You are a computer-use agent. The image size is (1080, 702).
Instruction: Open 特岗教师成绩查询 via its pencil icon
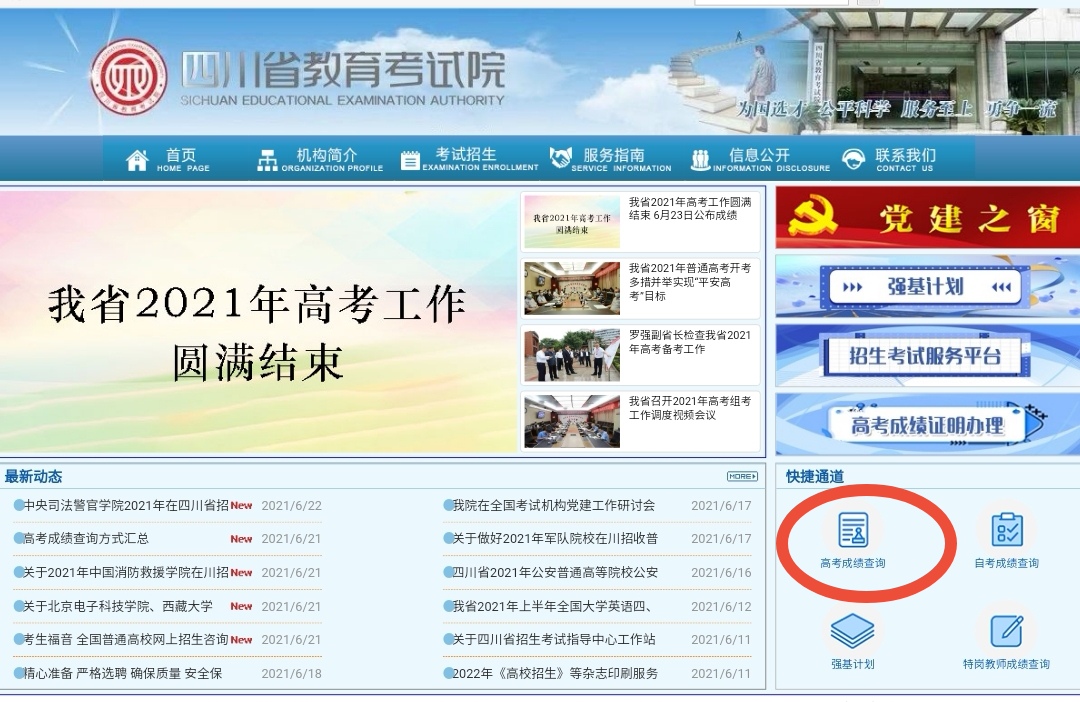[1007, 630]
